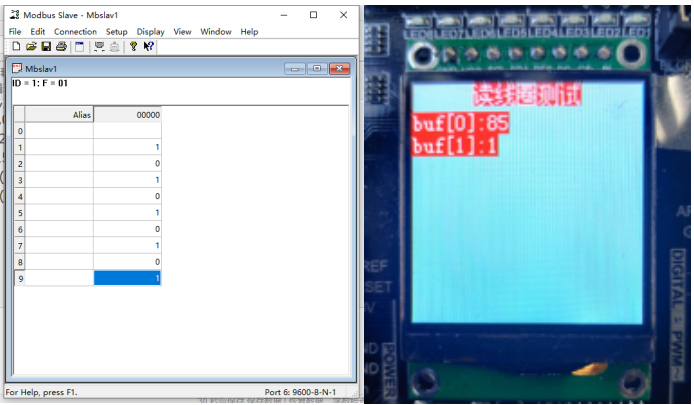Select the value cell in row 6
Screen dimensions: 694x405
127,229
